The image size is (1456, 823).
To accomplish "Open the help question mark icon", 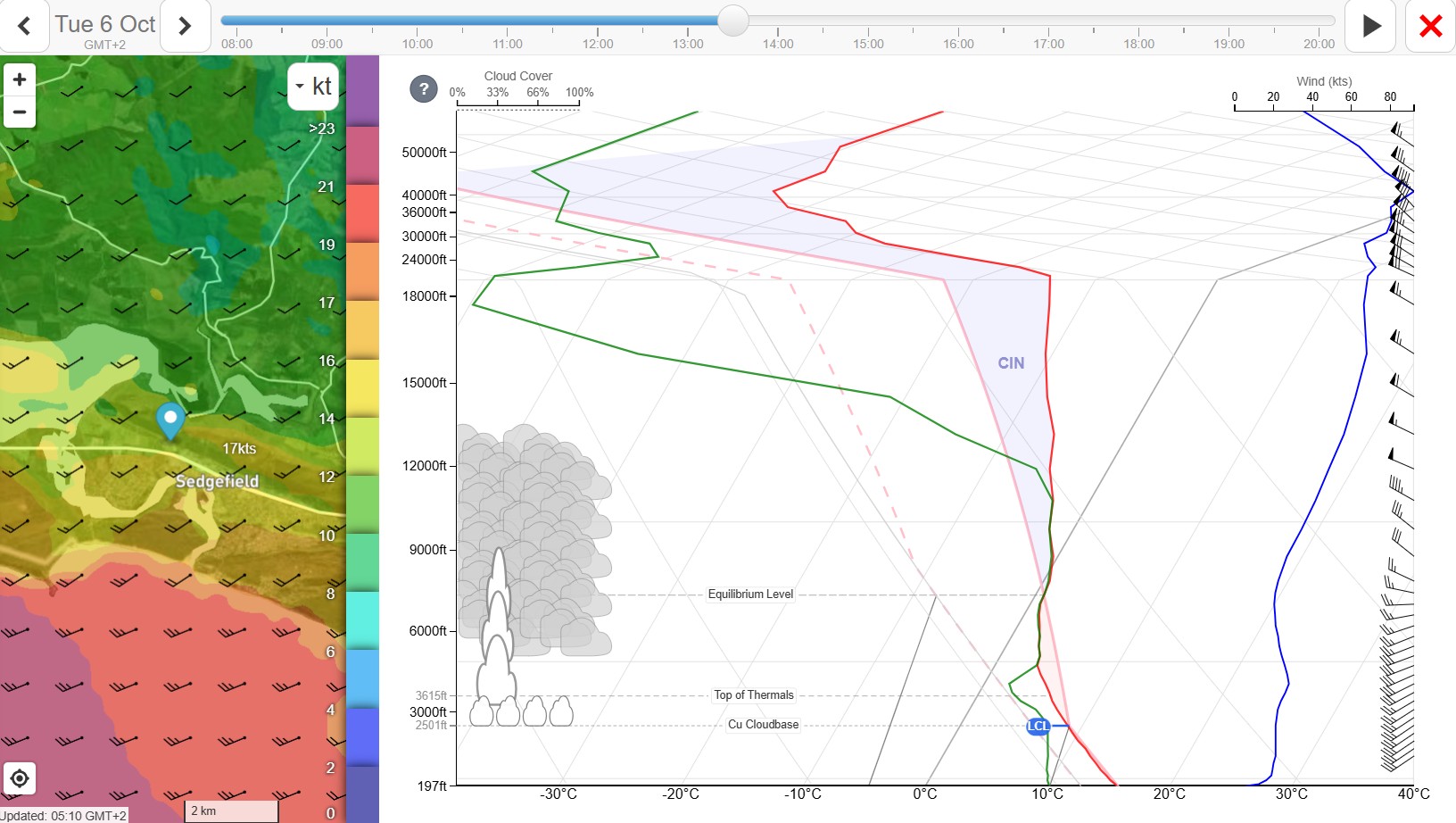I will pyautogui.click(x=424, y=88).
